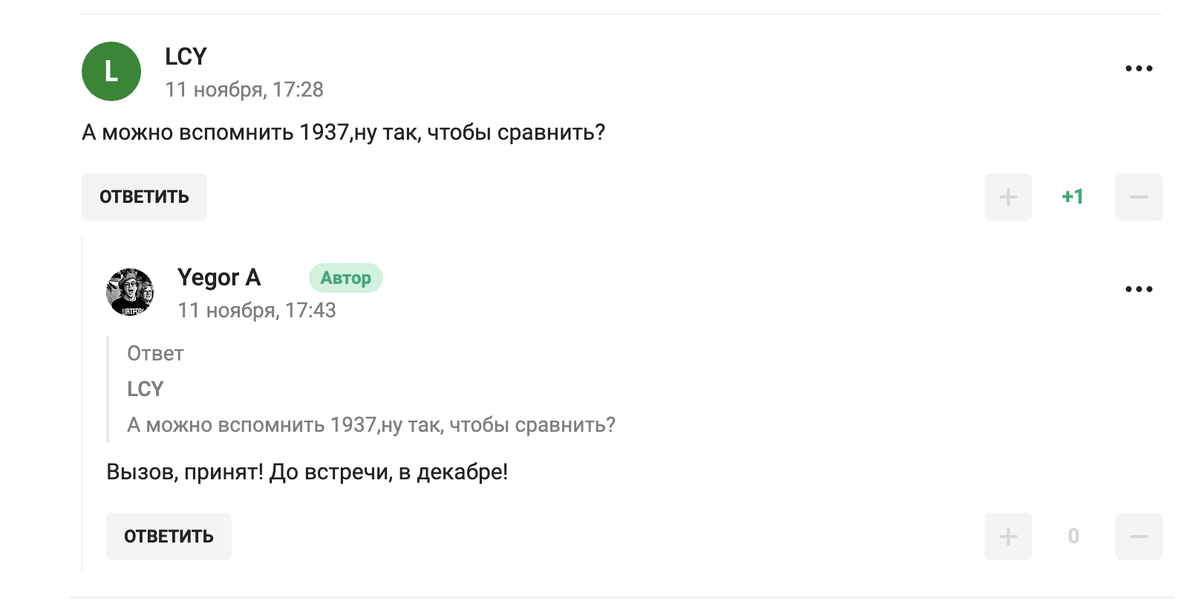This screenshot has height=599, width=1200.
Task: Click ОТВЕТИТЬ under LCY's comment
Action: pyautogui.click(x=144, y=196)
